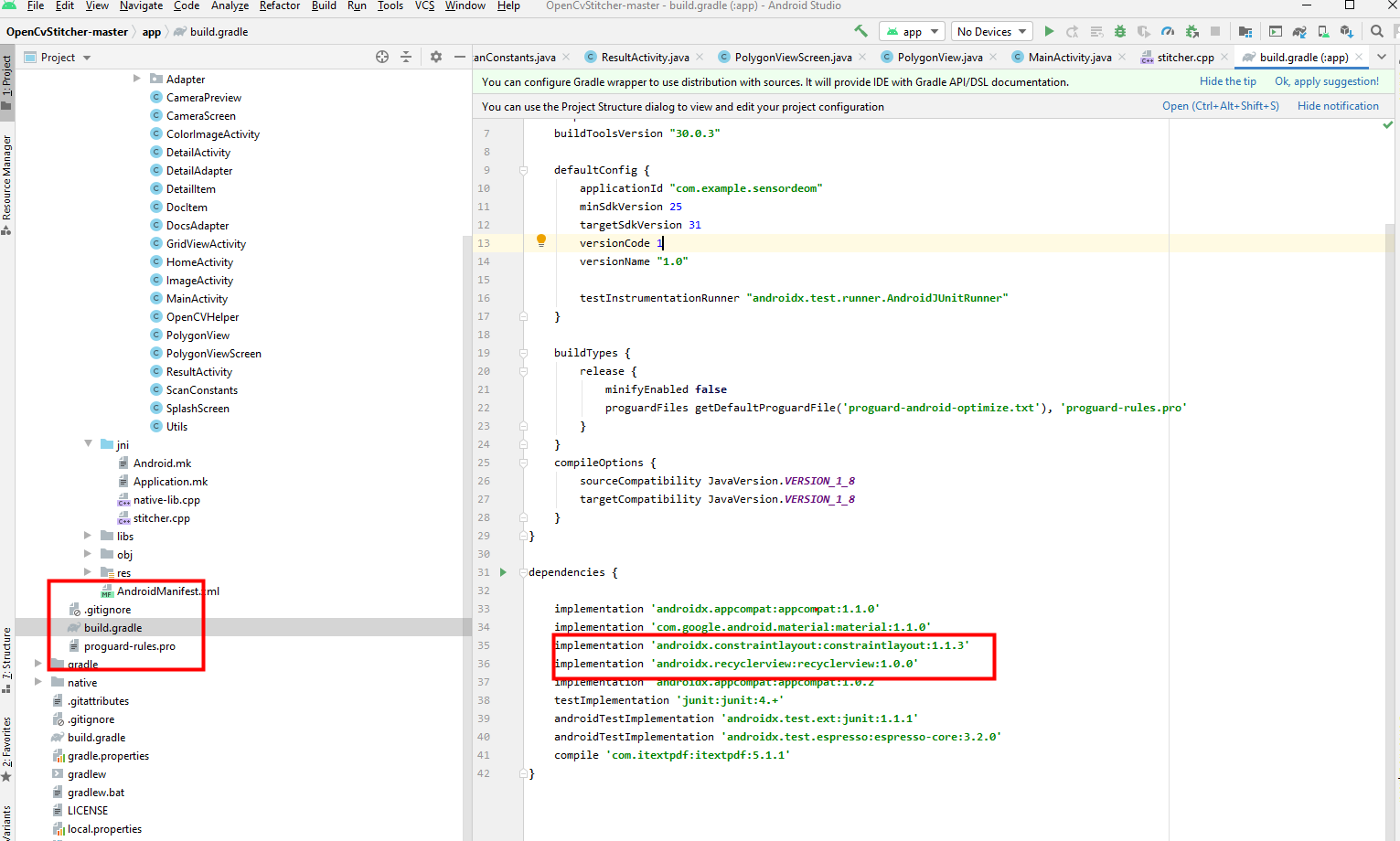Screen dimensions: 1400x841
Task: Click green run arrow beside dependencies
Action: click(x=503, y=572)
